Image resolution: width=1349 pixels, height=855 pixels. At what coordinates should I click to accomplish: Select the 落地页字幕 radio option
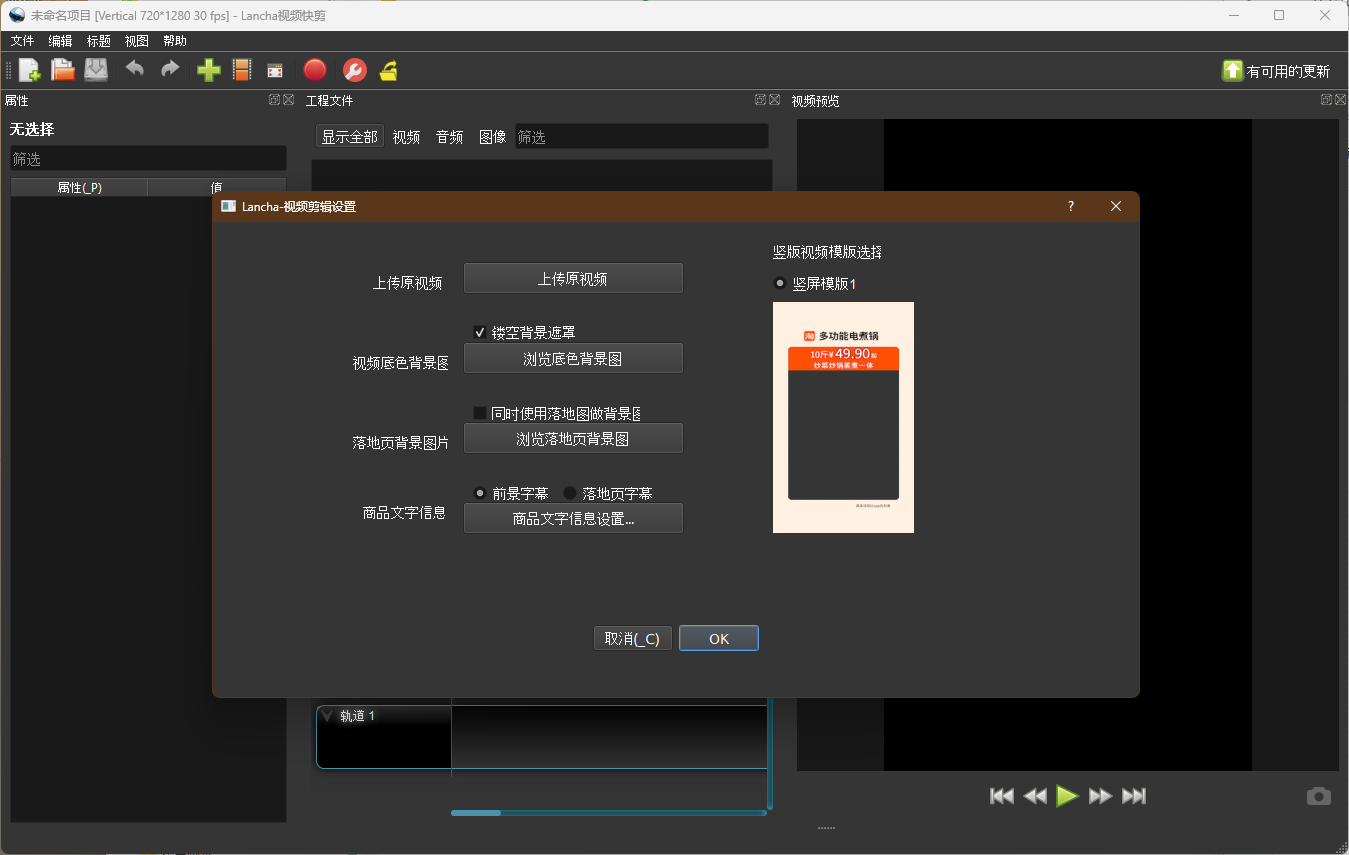tap(570, 493)
